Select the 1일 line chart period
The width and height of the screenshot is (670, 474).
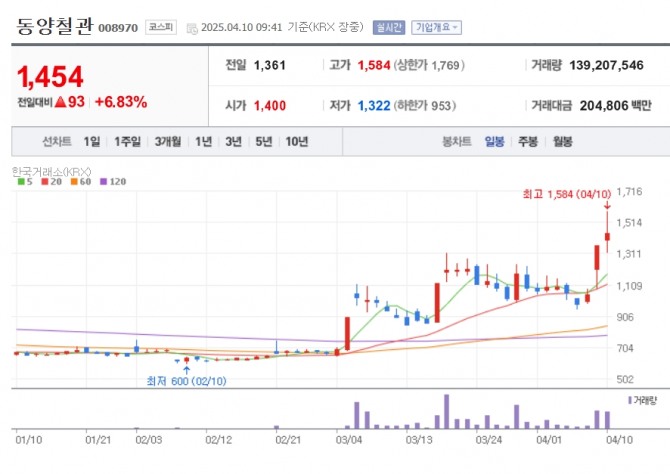pyautogui.click(x=91, y=141)
